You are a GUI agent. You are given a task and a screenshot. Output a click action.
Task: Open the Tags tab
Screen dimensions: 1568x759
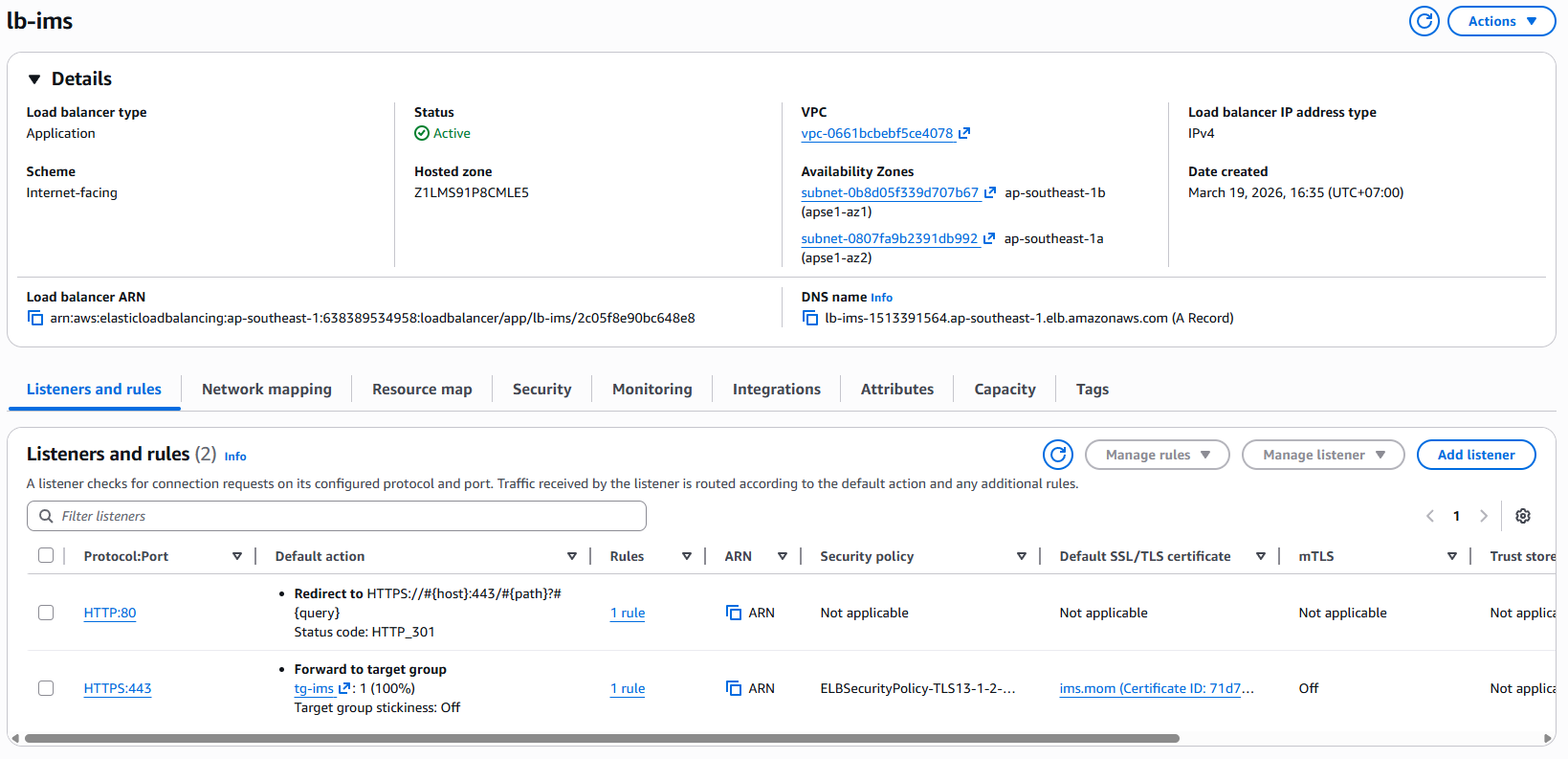tap(1093, 390)
